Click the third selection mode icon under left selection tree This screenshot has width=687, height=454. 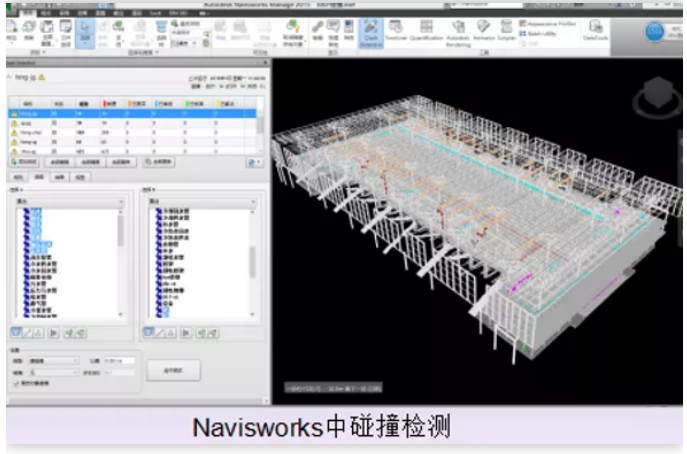click(x=39, y=333)
